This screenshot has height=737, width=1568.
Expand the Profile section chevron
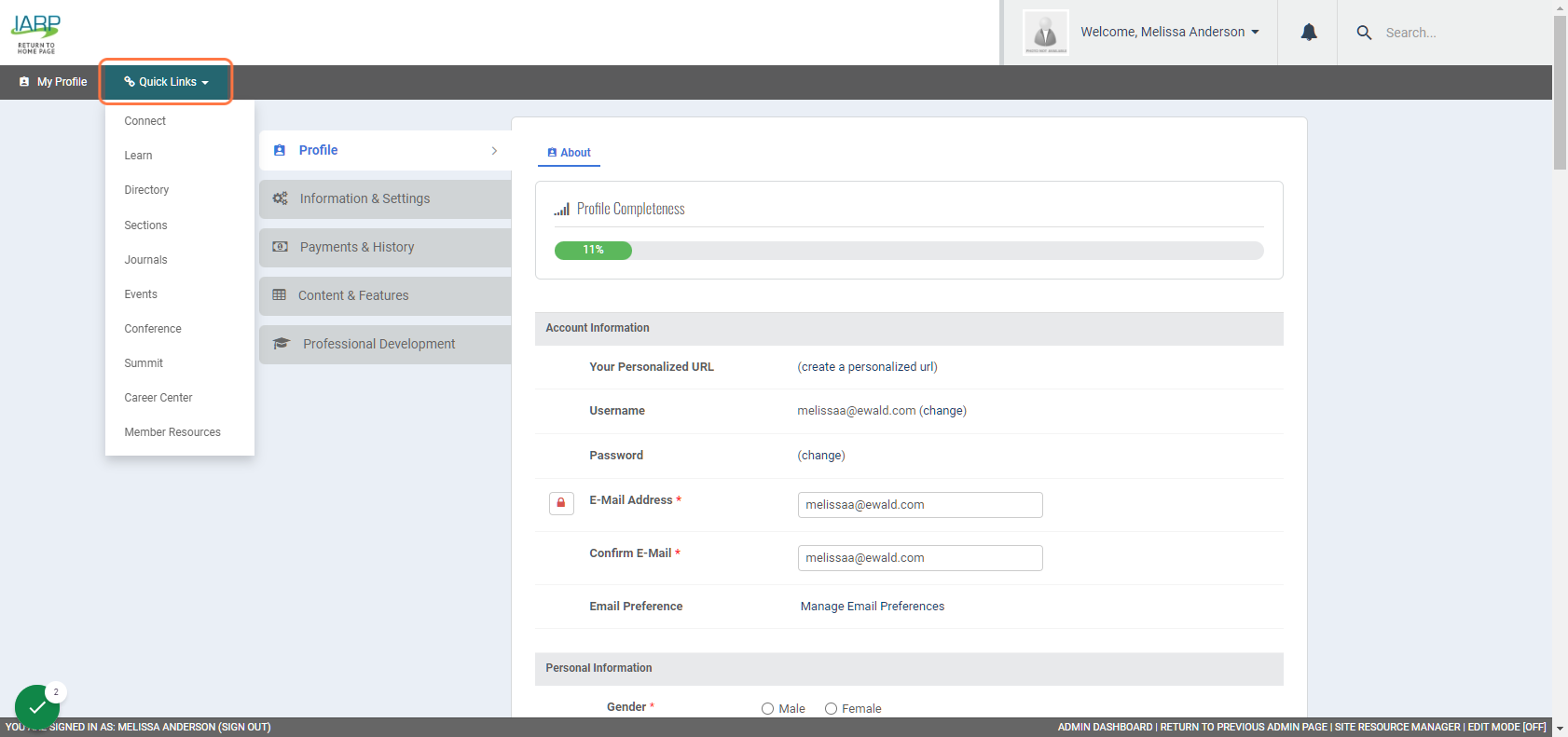coord(494,151)
